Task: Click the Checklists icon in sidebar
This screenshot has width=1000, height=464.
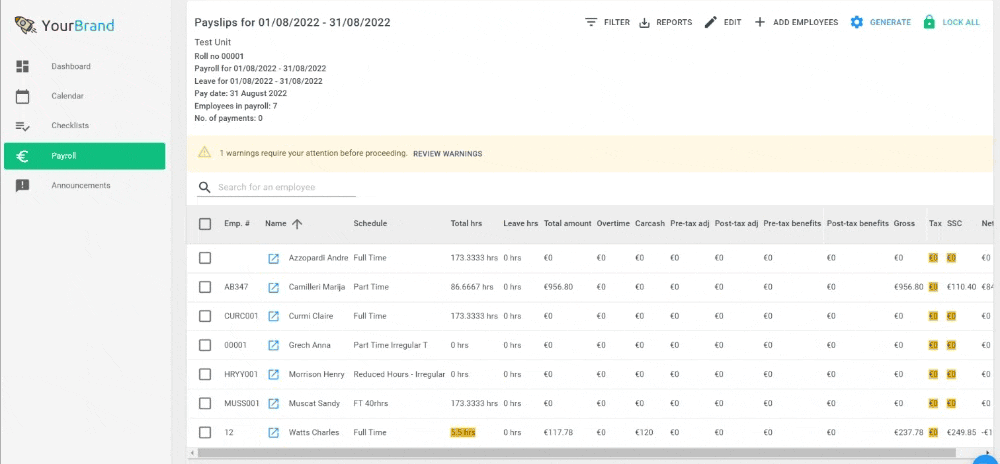Action: tap(22, 126)
